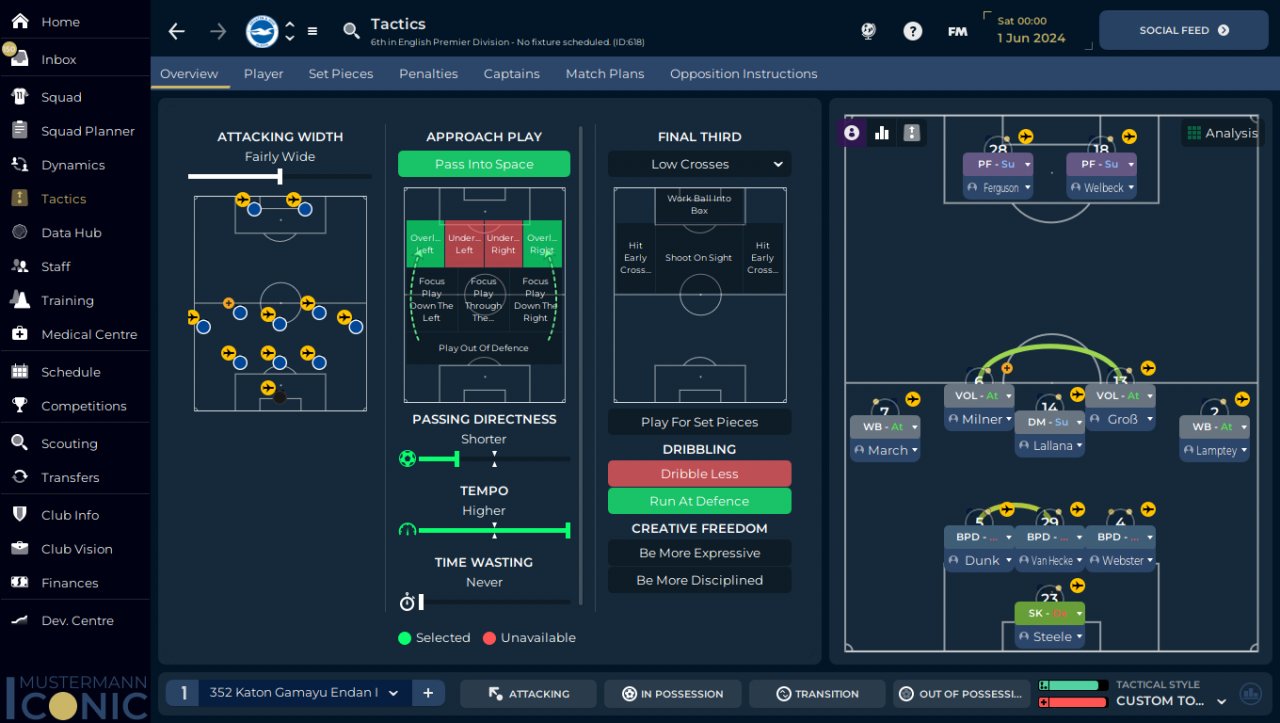Toggle Work Ball Into Box
Screen dimensions: 1280x723
point(699,205)
